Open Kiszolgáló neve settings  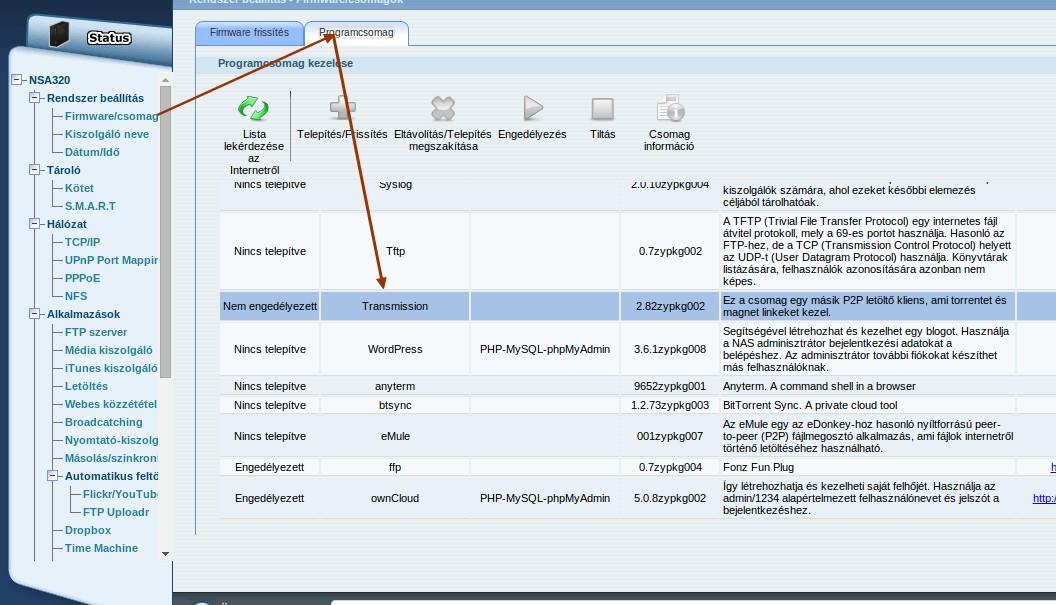pos(107,134)
